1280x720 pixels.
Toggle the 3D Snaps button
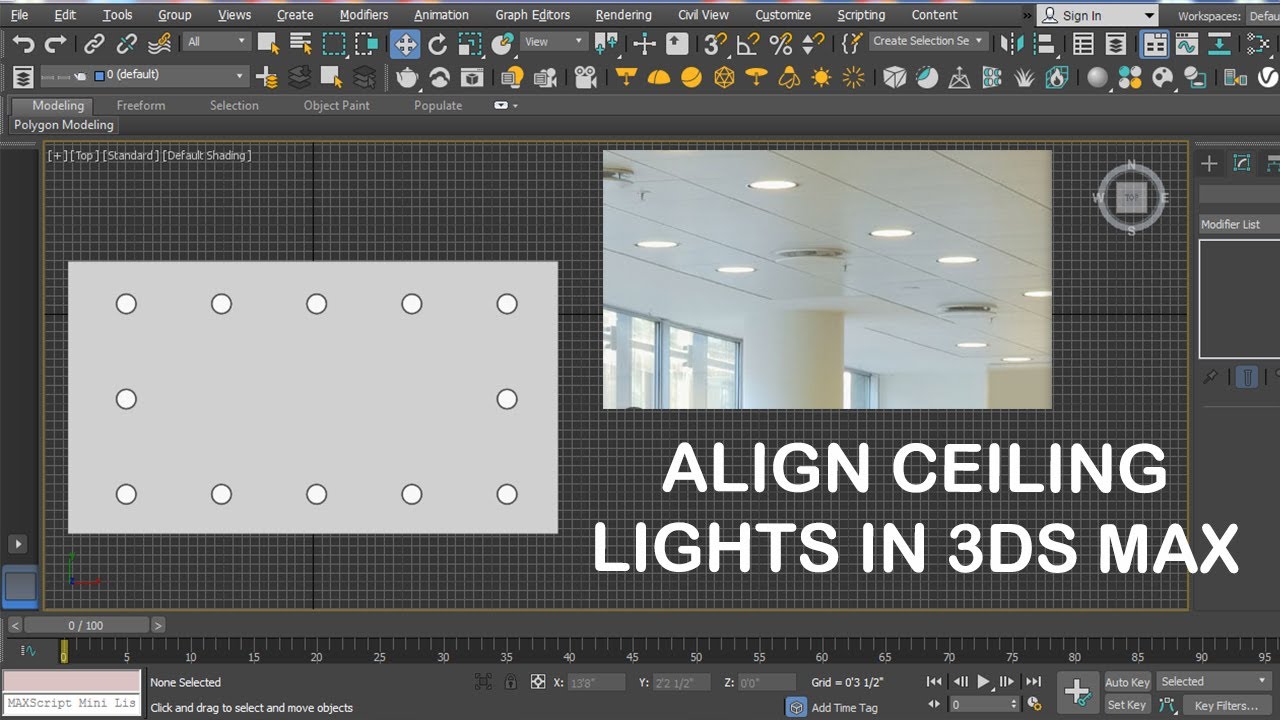(715, 43)
